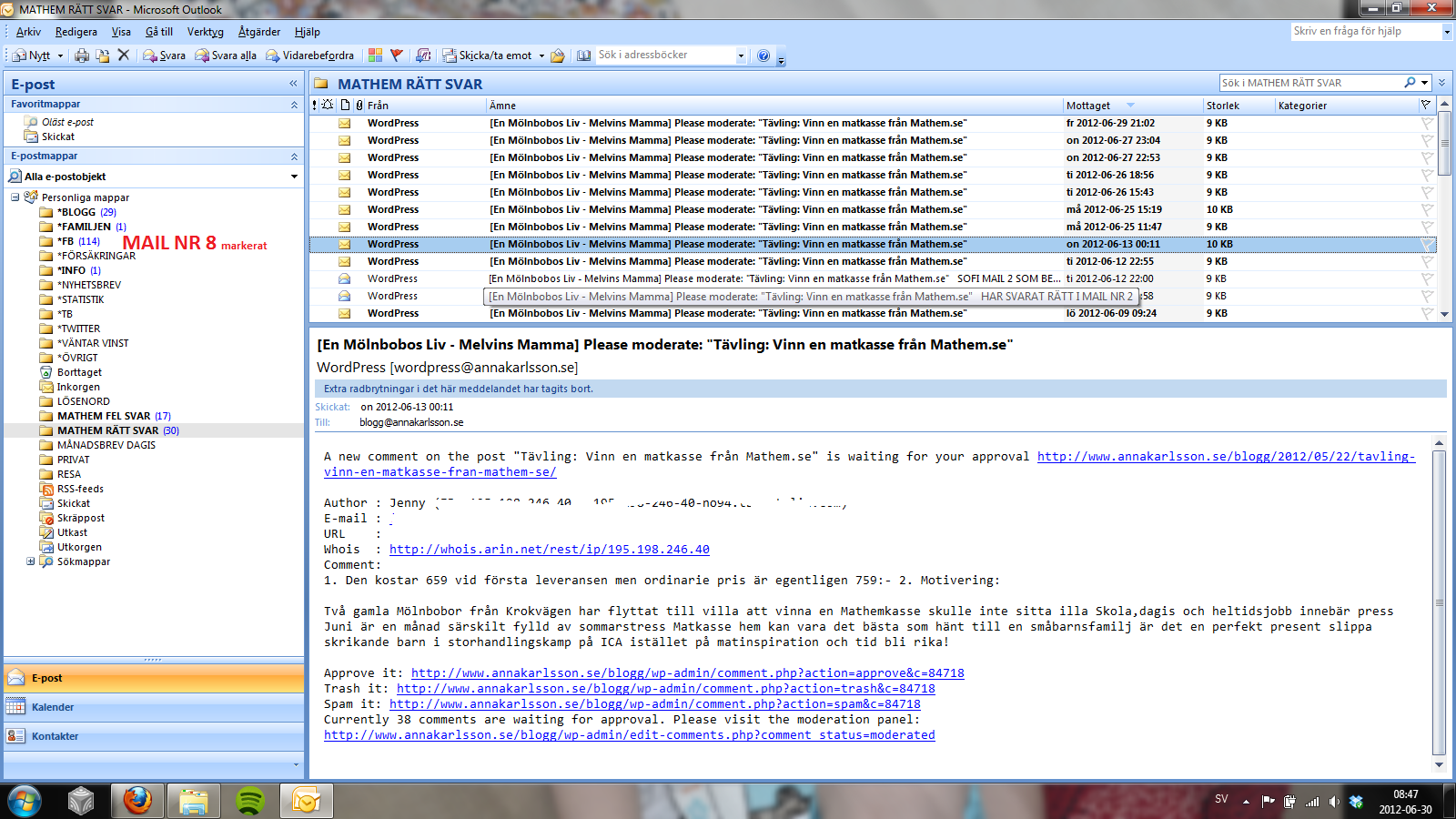The image size is (1456, 819).
Task: Open the Inkorgen folder
Action: pyautogui.click(x=78, y=387)
